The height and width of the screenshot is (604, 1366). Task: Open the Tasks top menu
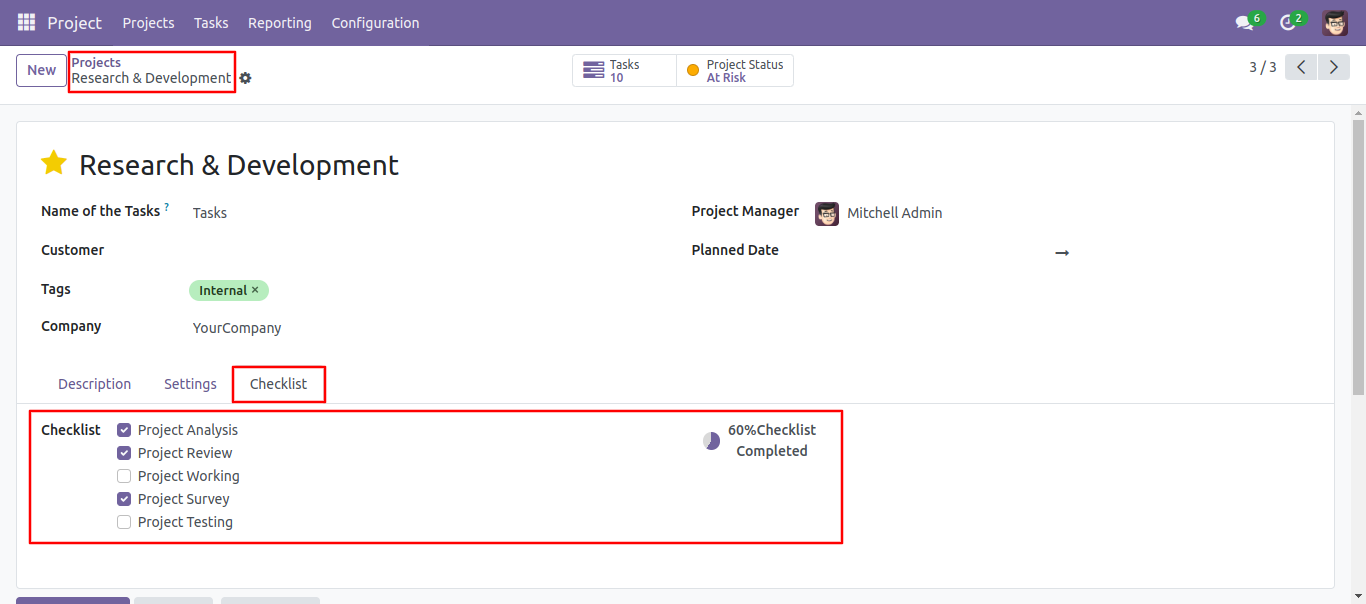(211, 22)
